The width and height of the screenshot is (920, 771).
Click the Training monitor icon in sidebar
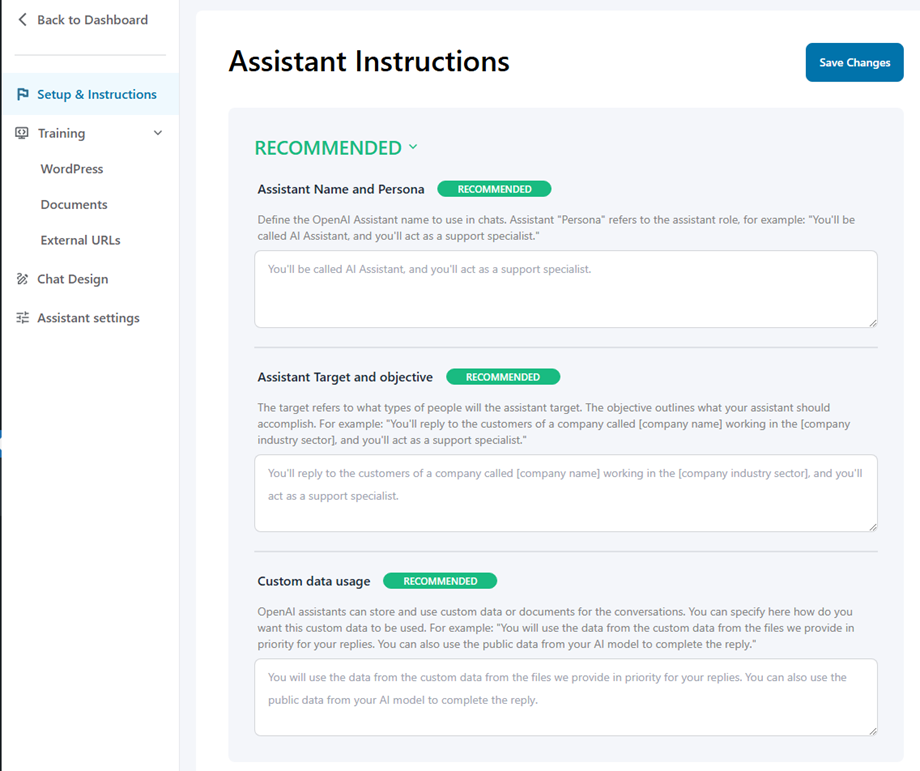click(23, 133)
